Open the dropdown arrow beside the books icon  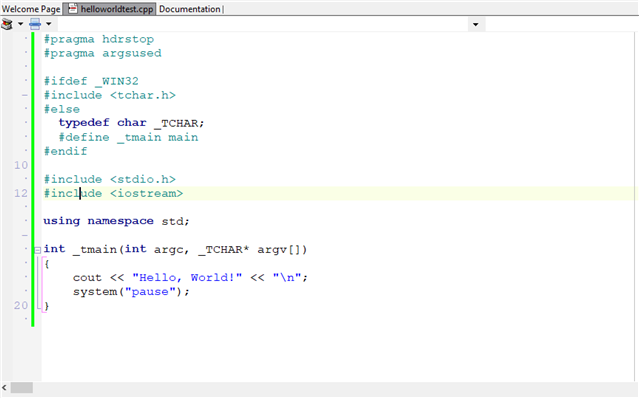(x=20, y=24)
